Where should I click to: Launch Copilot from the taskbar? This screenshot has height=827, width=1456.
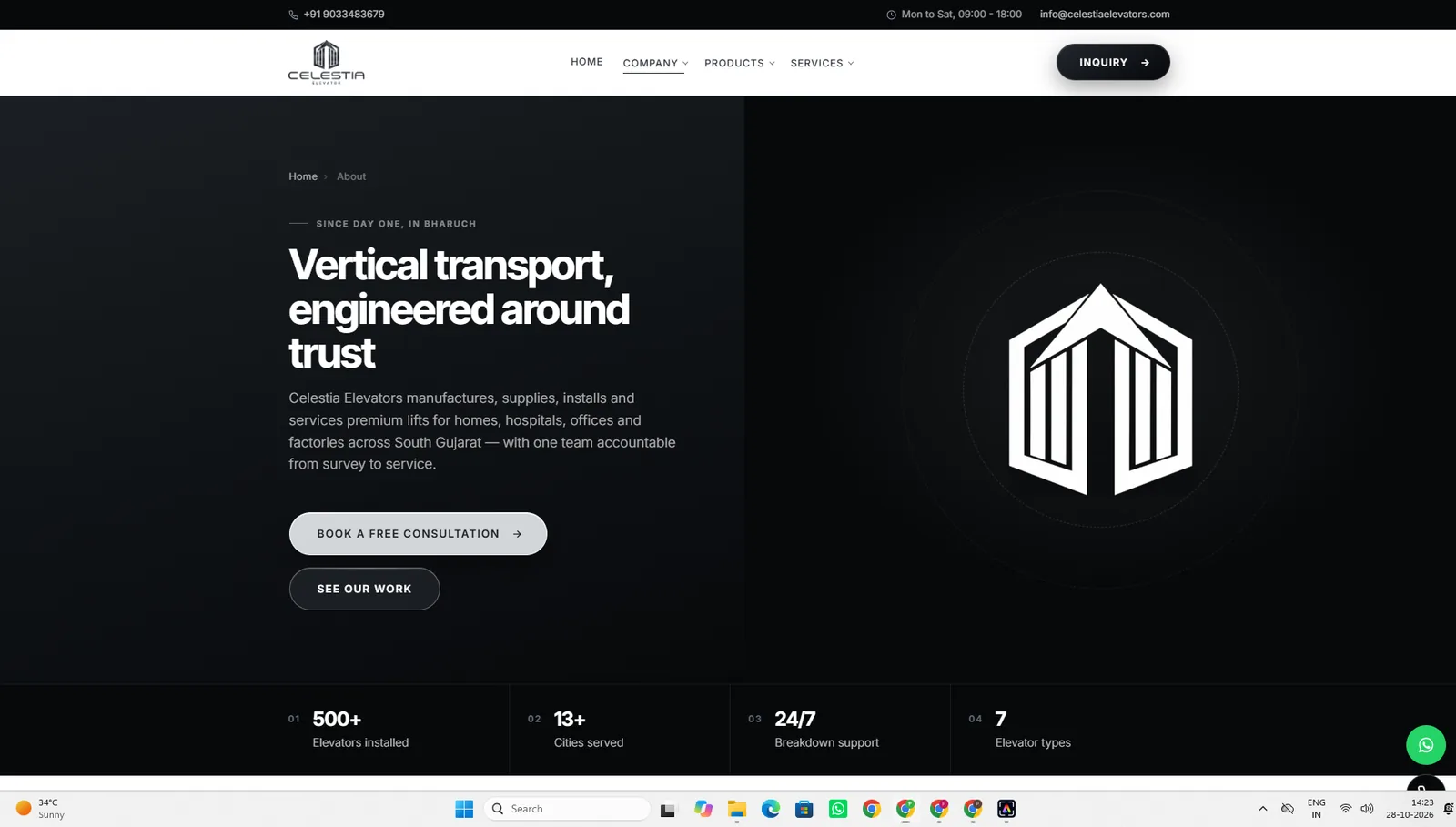click(x=703, y=809)
